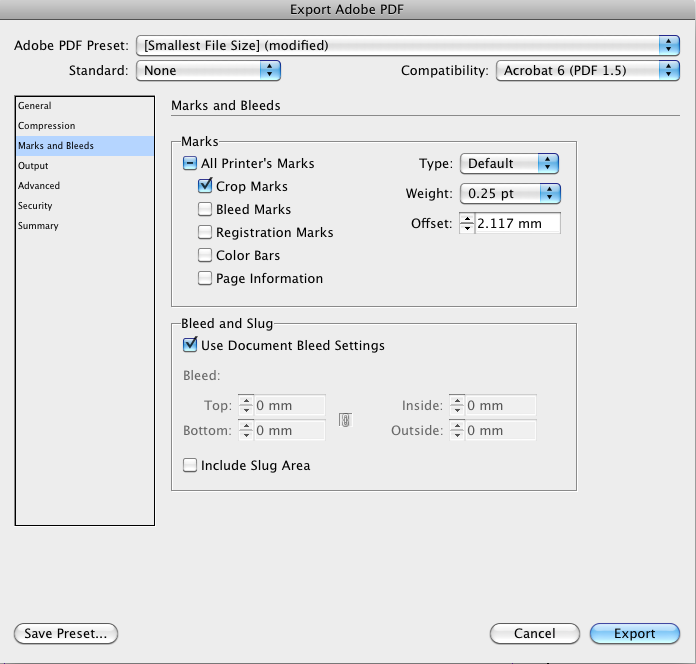Viewport: 696px width, 664px height.
Task: Click the Top bleed stepper
Action: tap(246, 405)
